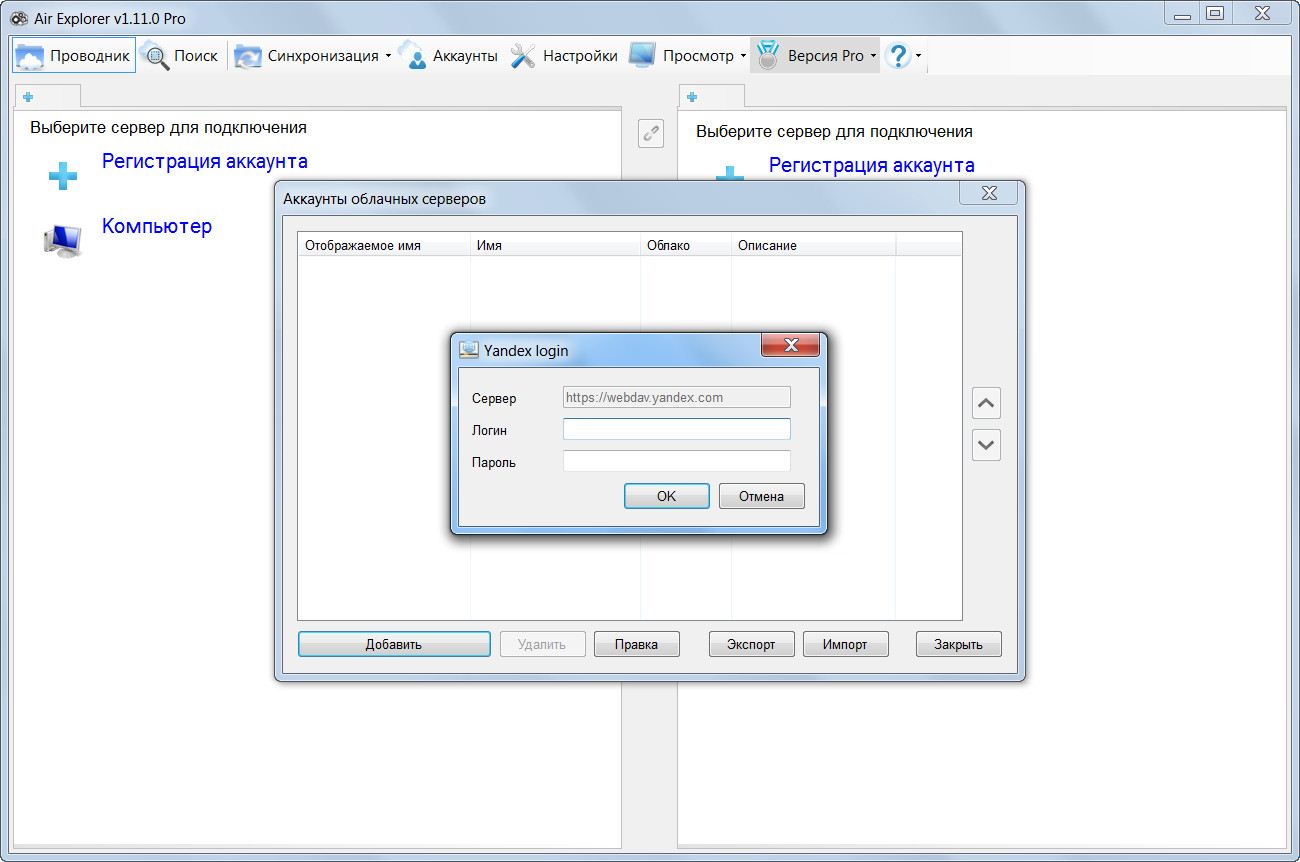The height and width of the screenshot is (862, 1300).
Task: Sort by Описание column header
Action: tap(813, 245)
